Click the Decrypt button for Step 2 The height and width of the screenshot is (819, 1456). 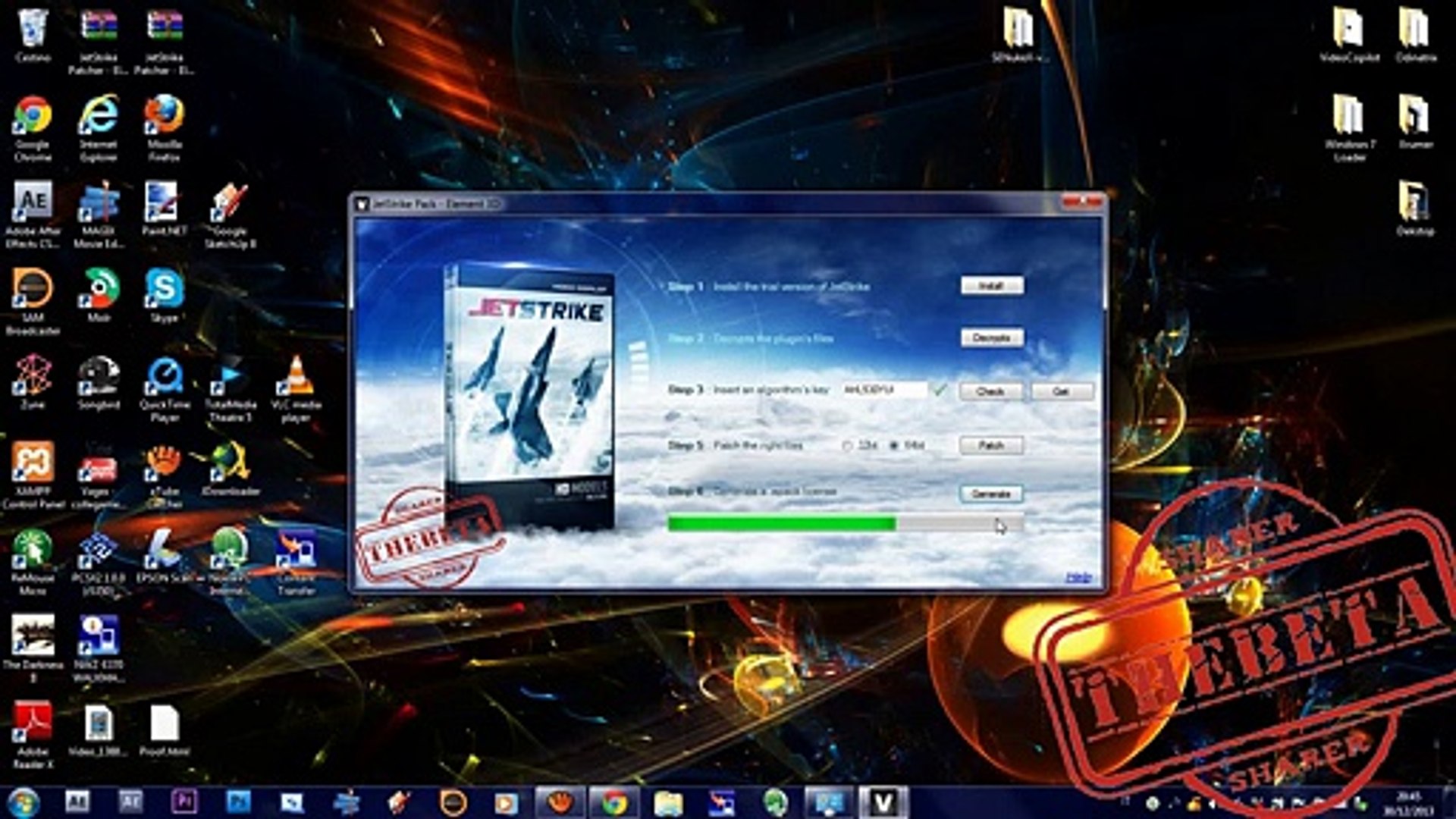[x=991, y=337]
